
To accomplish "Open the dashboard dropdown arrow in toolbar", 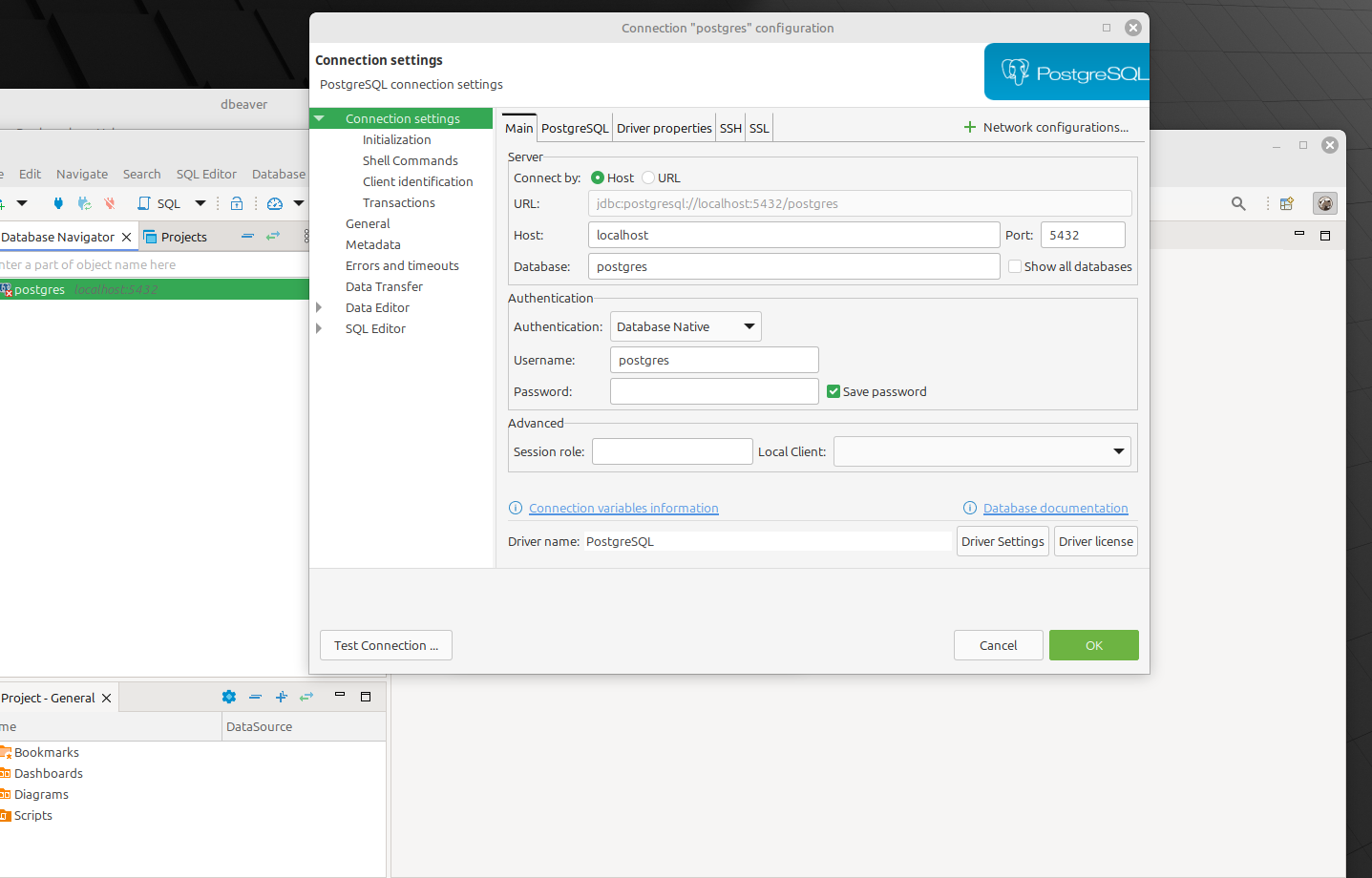I will pyautogui.click(x=299, y=203).
